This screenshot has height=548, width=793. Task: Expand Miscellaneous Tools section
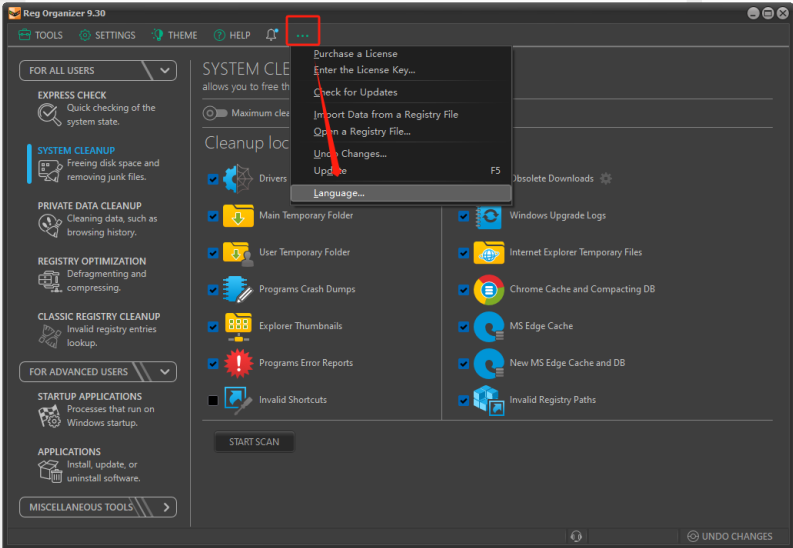[98, 507]
